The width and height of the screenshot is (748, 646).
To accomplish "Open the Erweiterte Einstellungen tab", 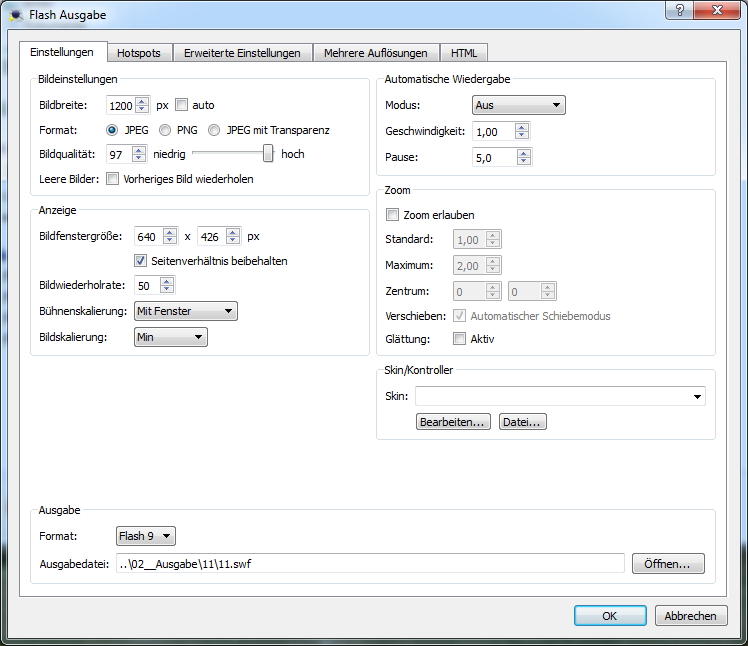I will [242, 53].
